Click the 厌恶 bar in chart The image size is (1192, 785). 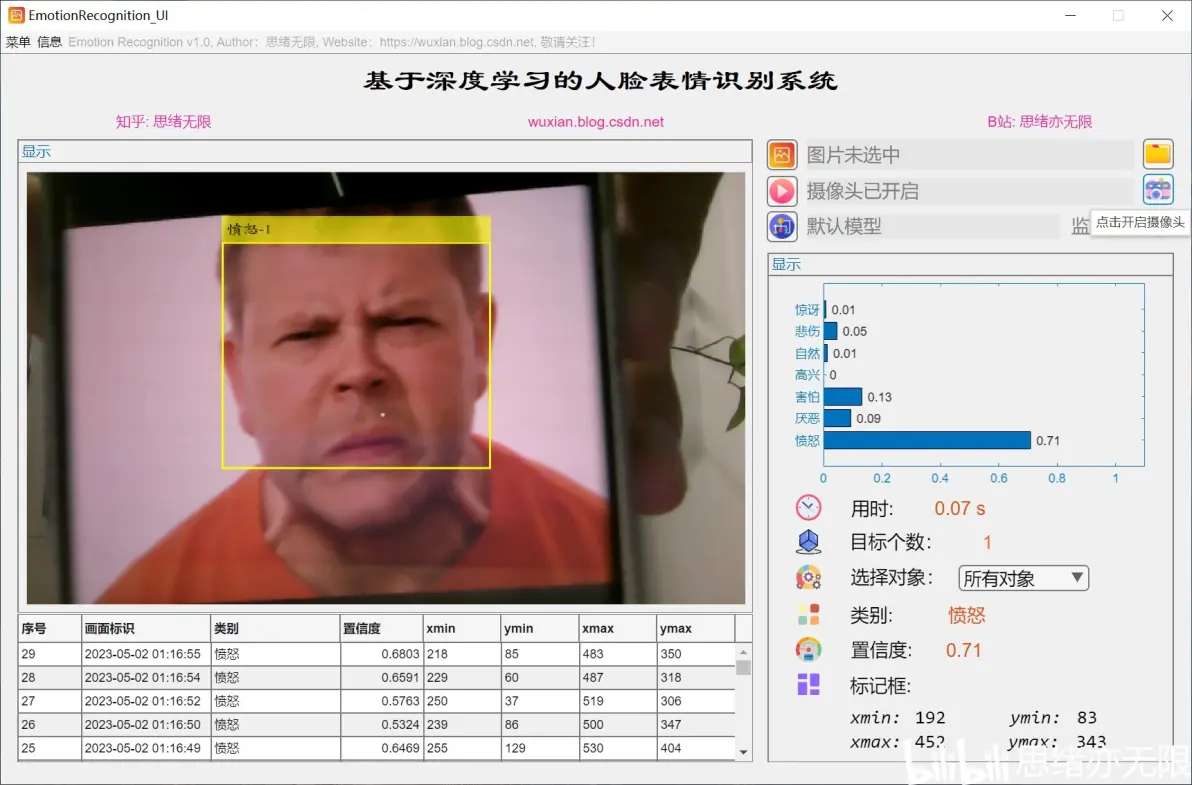coord(837,418)
